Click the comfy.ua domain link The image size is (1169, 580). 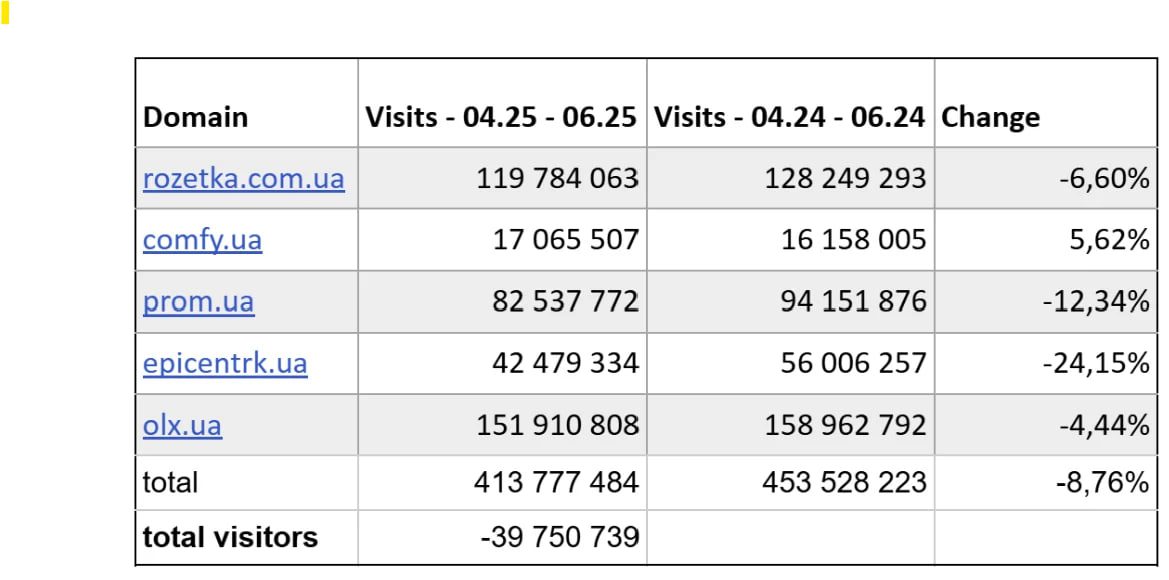coord(202,240)
